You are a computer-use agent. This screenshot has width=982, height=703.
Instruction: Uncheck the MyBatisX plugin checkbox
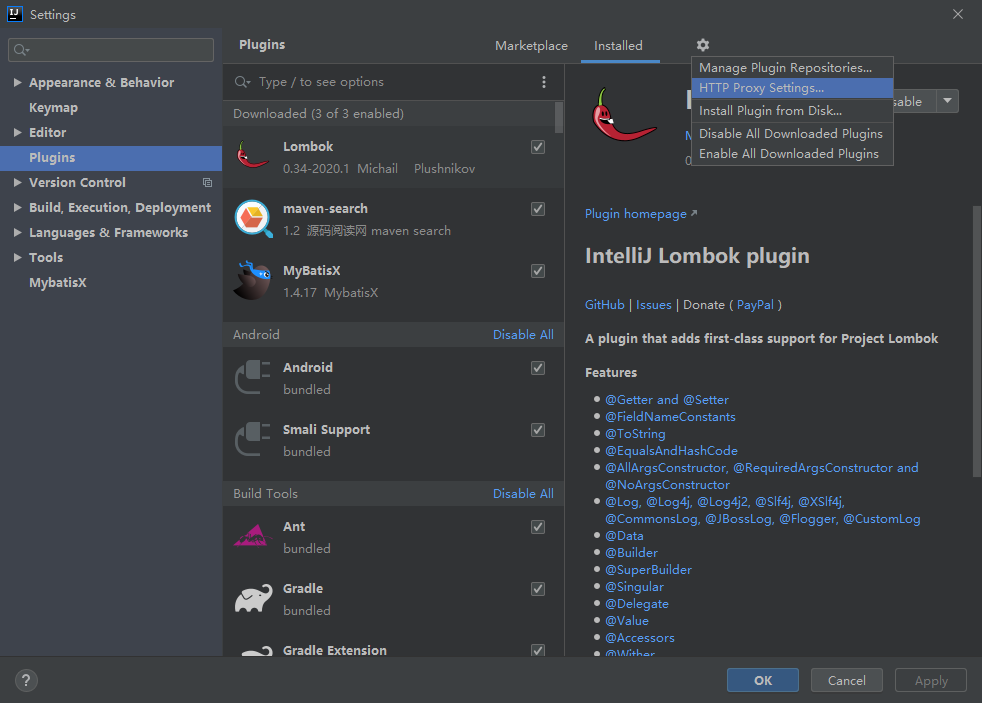coord(538,271)
